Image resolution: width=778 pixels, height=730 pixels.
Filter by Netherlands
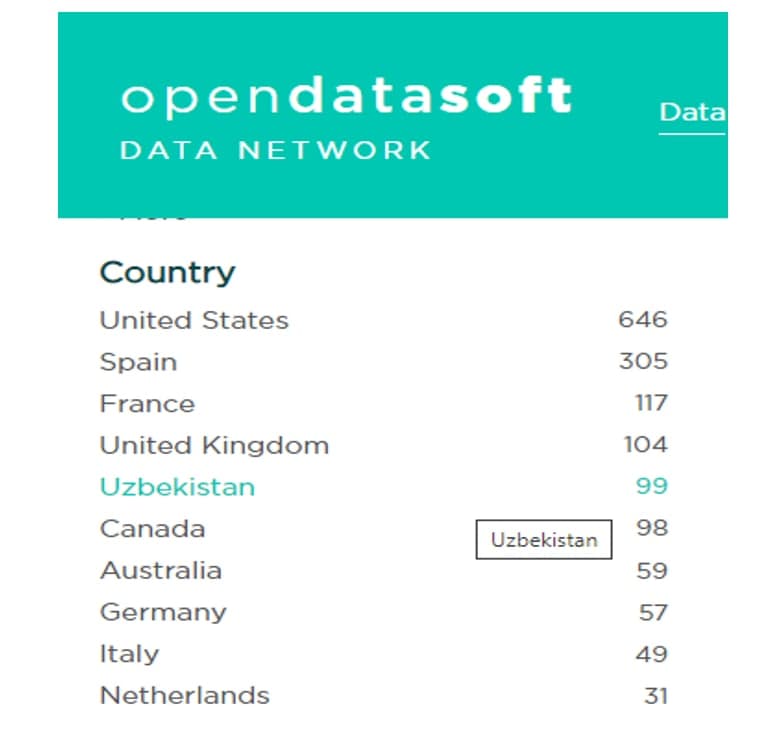coord(185,695)
